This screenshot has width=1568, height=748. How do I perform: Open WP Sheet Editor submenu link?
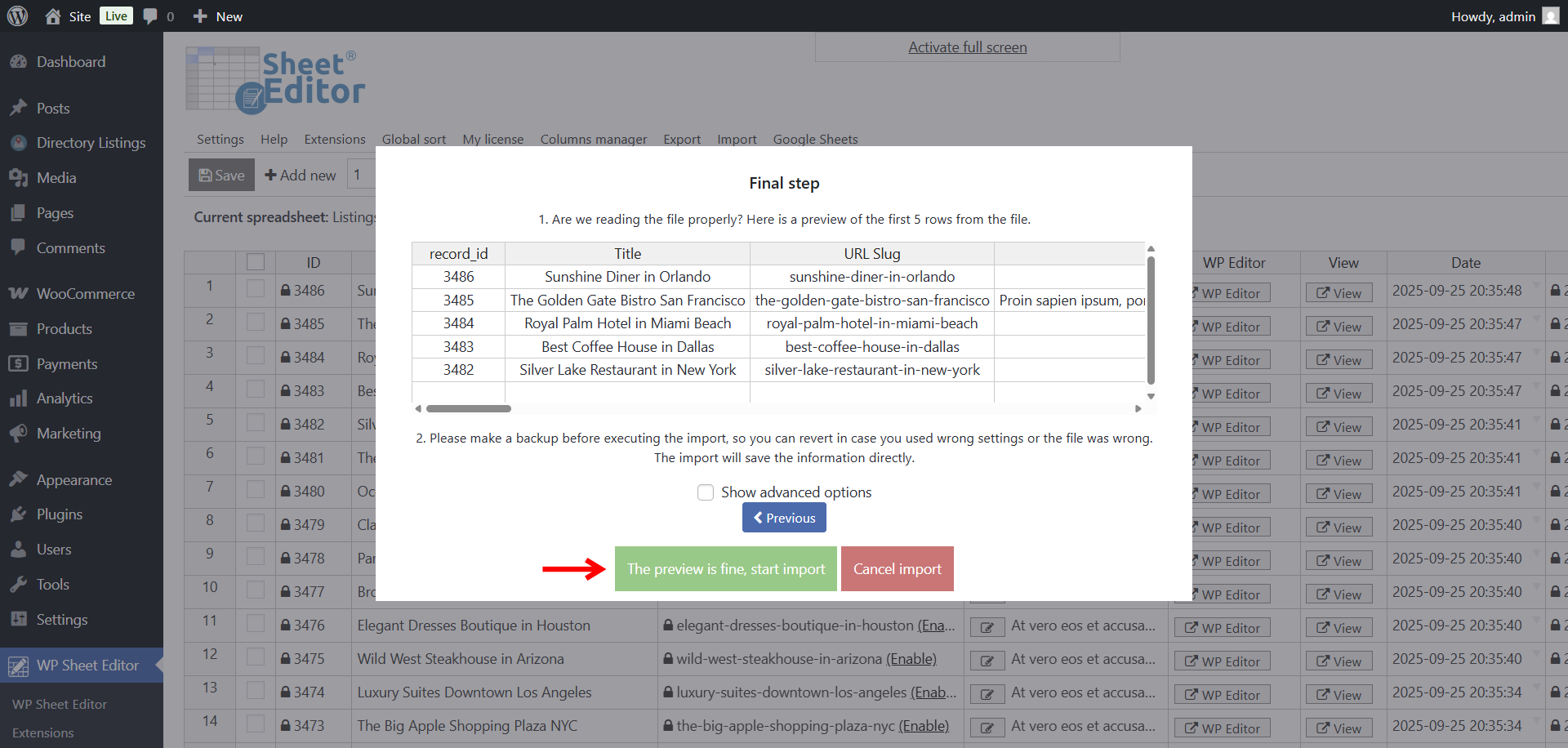60,704
